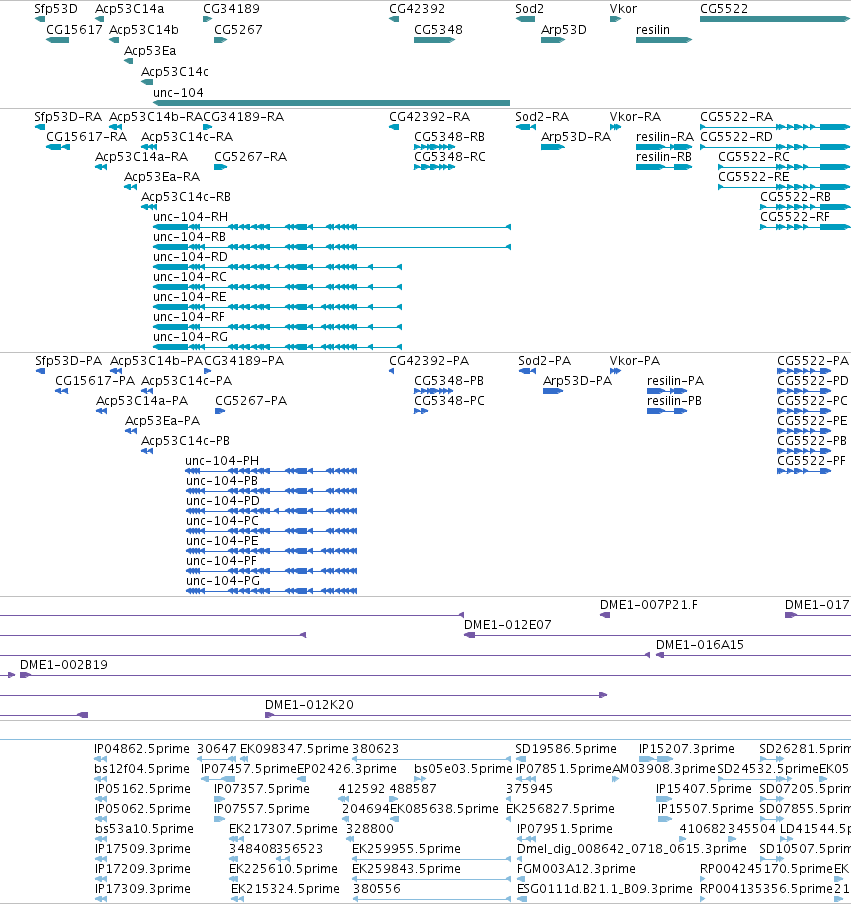The height and width of the screenshot is (904, 851).
Task: Click the unc-104 gene label
Action: [x=178, y=92]
